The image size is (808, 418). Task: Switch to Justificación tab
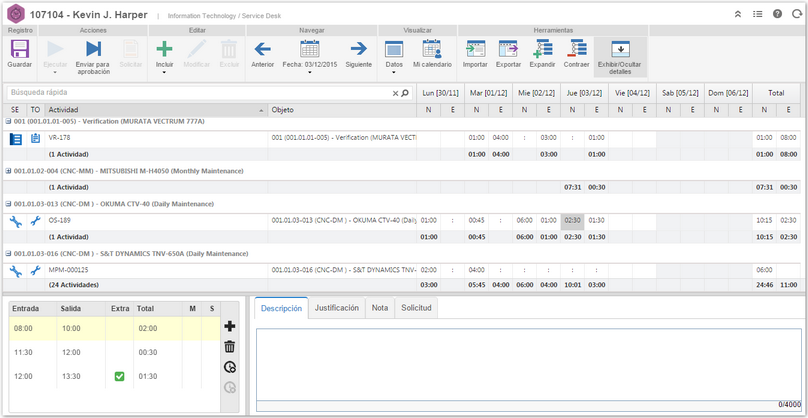pos(336,308)
